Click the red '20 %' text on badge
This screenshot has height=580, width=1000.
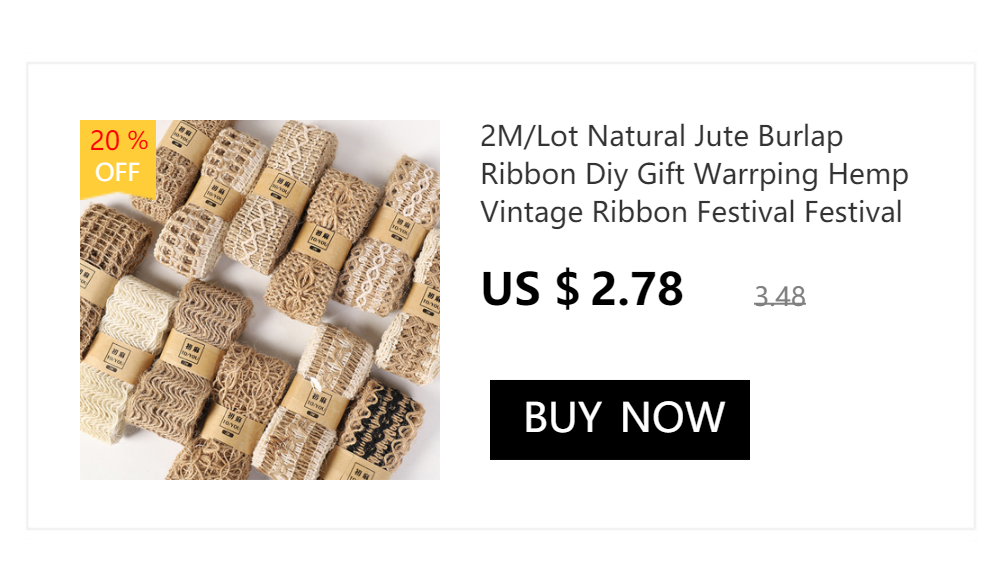click(x=119, y=140)
